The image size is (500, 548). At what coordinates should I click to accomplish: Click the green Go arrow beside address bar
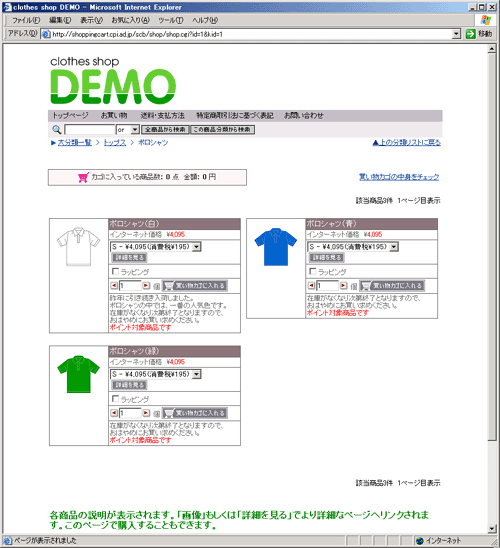(471, 34)
